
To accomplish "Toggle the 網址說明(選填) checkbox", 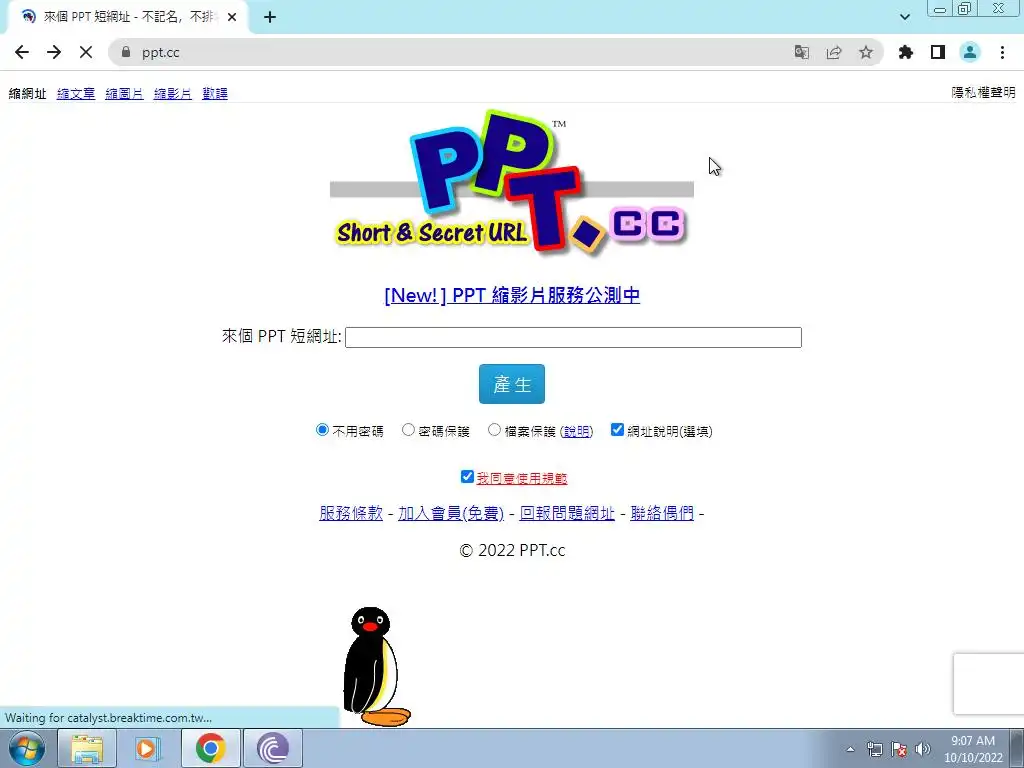I will (x=617, y=430).
